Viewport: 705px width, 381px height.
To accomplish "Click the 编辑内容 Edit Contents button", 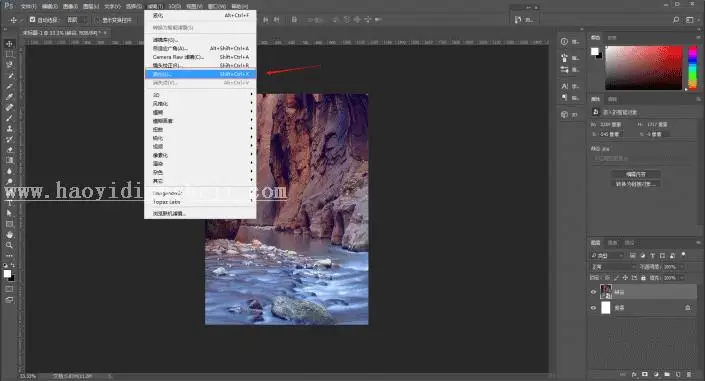I will (636, 174).
